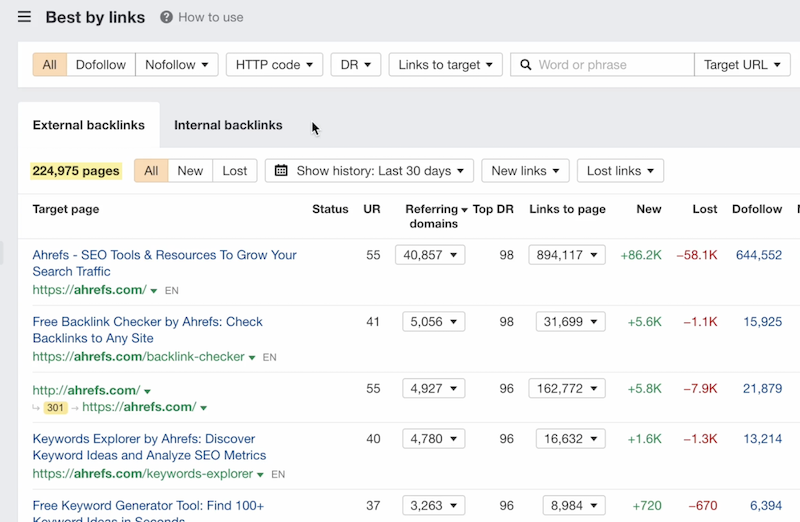Sort by Top DR column header

click(493, 209)
